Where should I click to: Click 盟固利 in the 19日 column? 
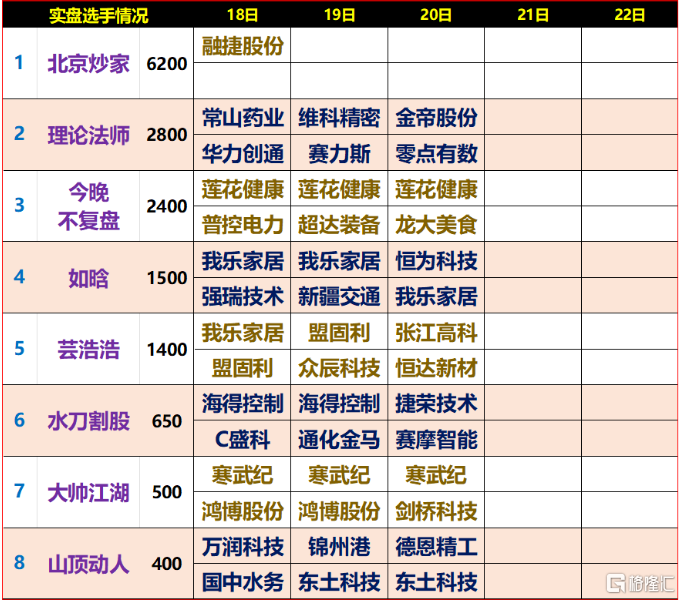[339, 332]
